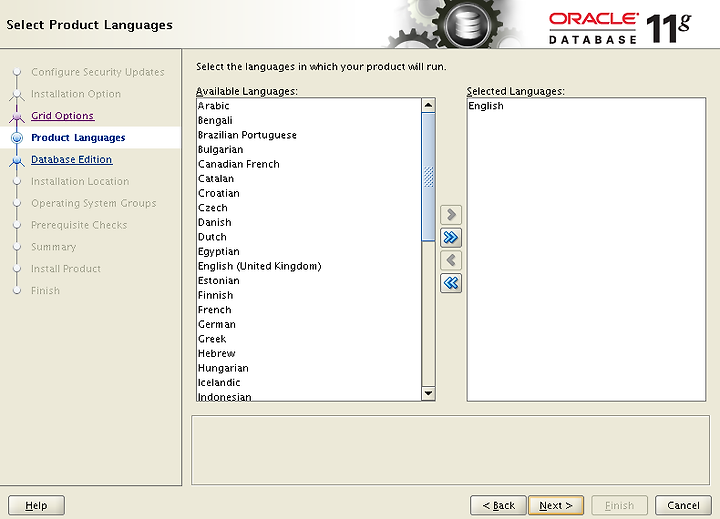Select Czech language entry

tap(309, 208)
